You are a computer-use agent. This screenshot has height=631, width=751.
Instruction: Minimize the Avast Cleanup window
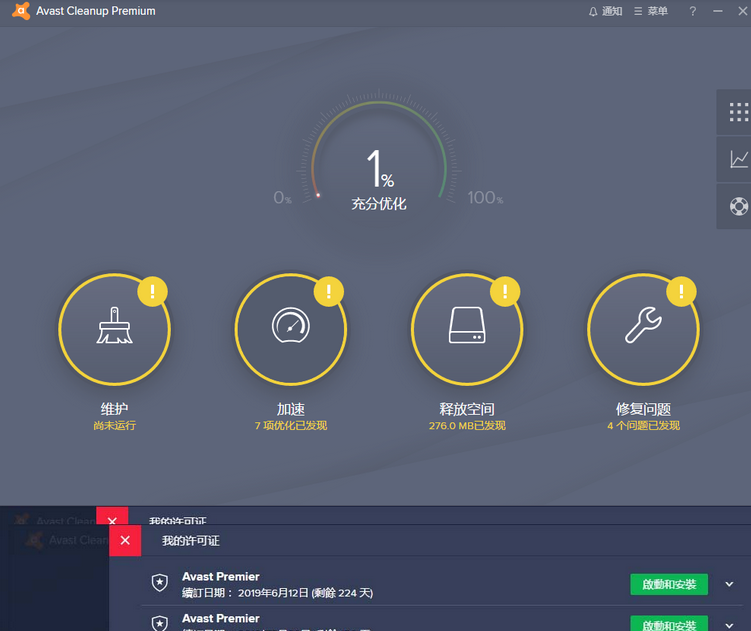pos(717,11)
